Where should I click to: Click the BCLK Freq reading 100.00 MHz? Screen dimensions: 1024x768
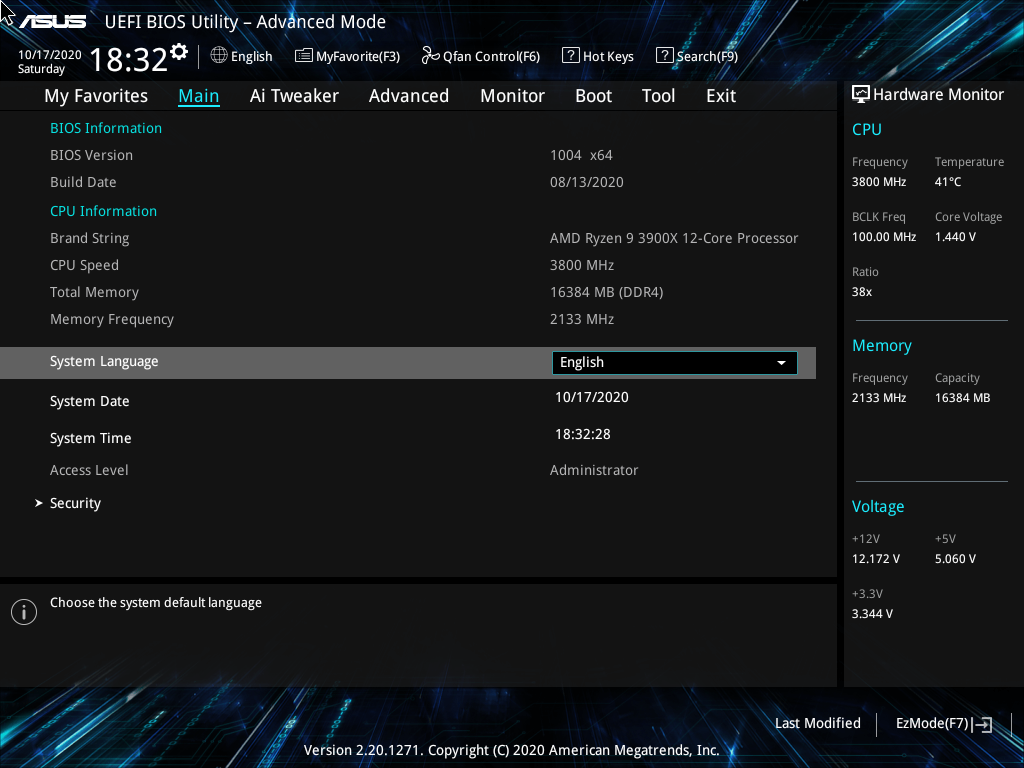tap(884, 237)
